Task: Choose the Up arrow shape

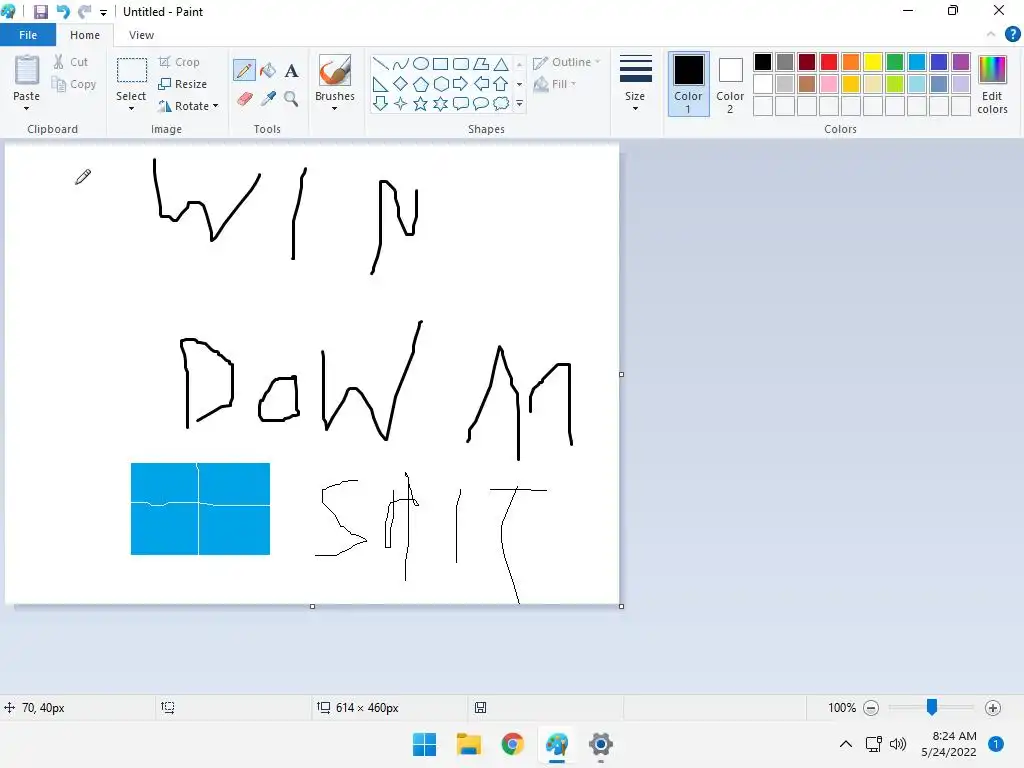Action: (x=501, y=84)
